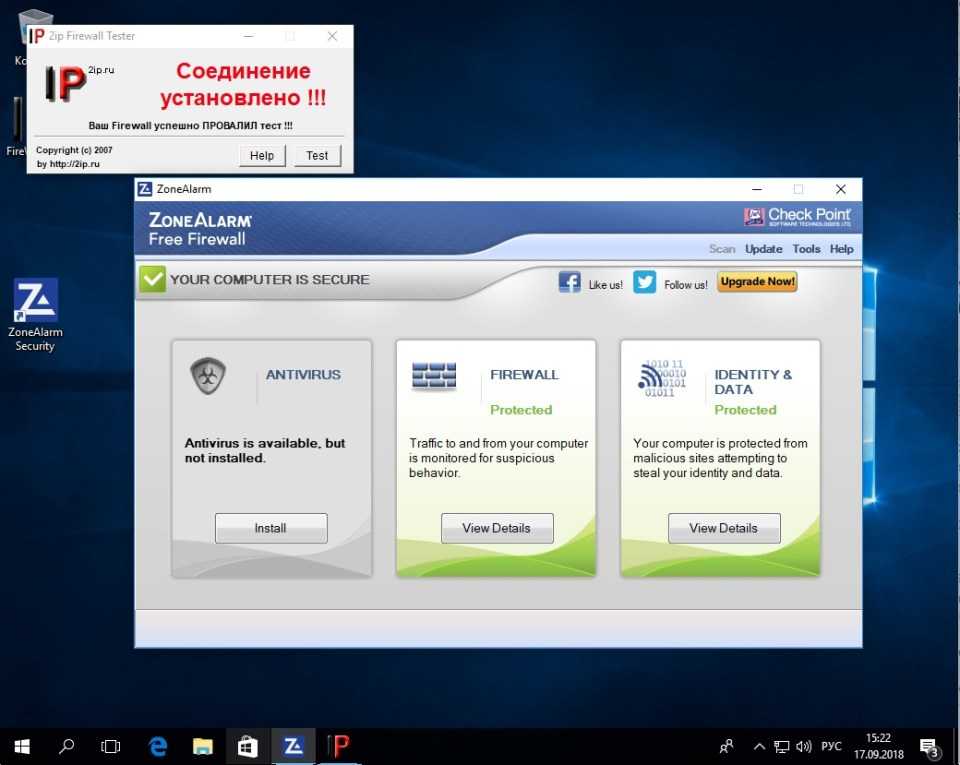Switch to 2ip Firewall Tester taskbar icon

pyautogui.click(x=338, y=746)
